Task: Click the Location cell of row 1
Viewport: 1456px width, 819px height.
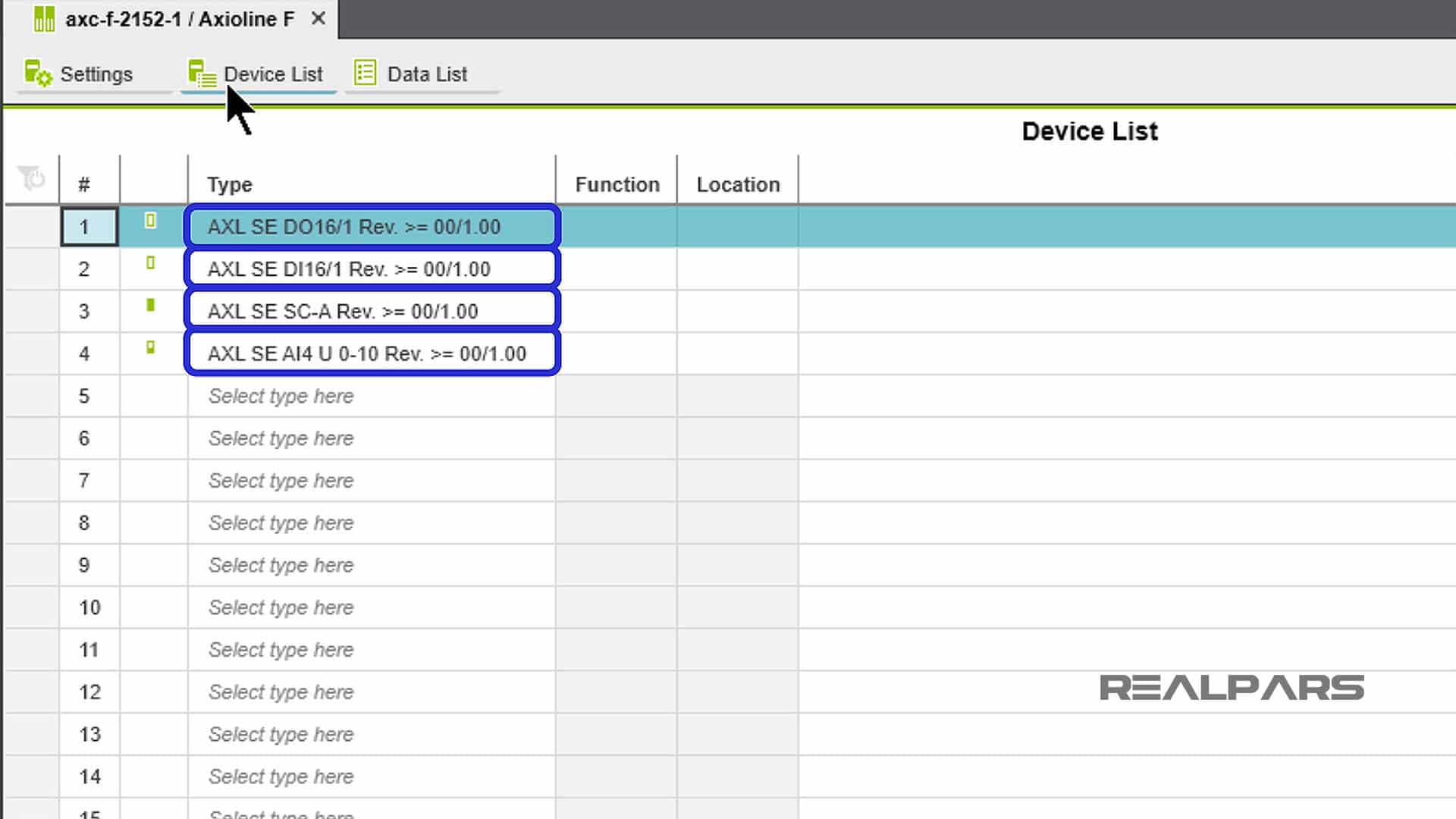Action: 738,227
